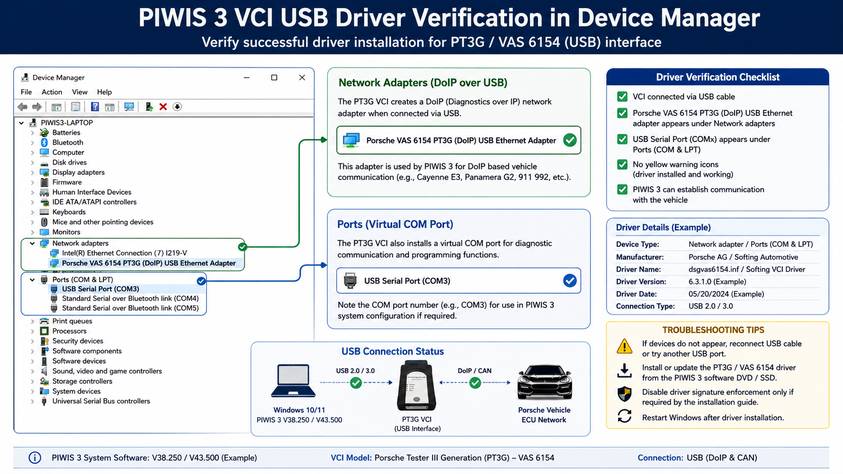Expand the Batteries node
The height and width of the screenshot is (474, 843).
(32, 133)
